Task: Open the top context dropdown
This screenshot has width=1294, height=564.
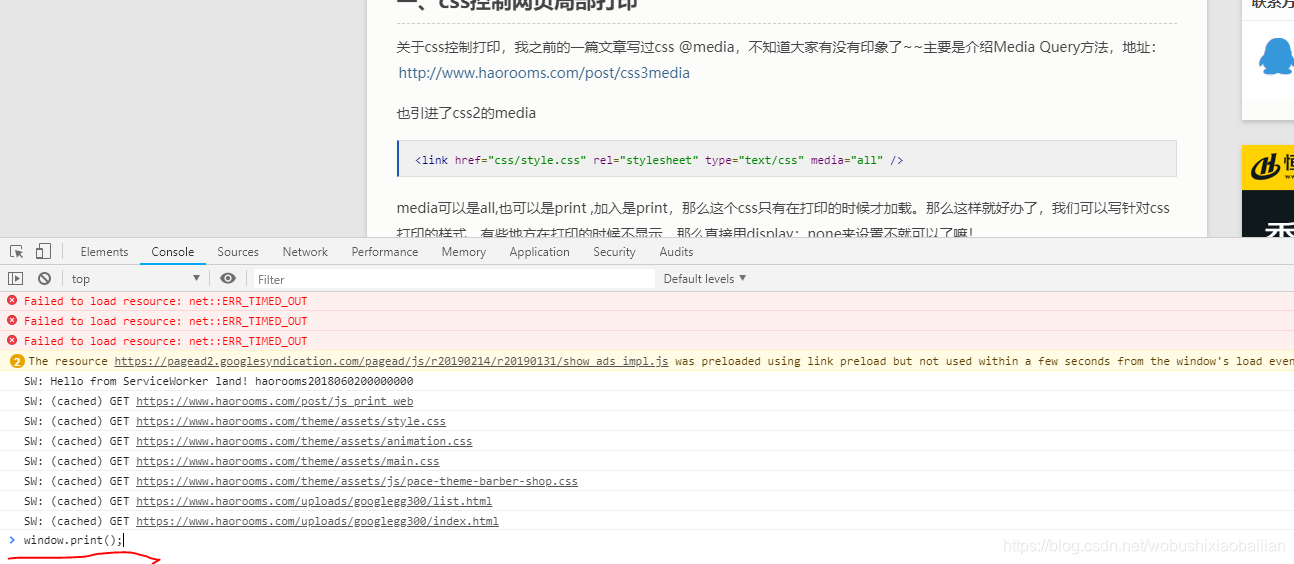Action: coord(136,279)
